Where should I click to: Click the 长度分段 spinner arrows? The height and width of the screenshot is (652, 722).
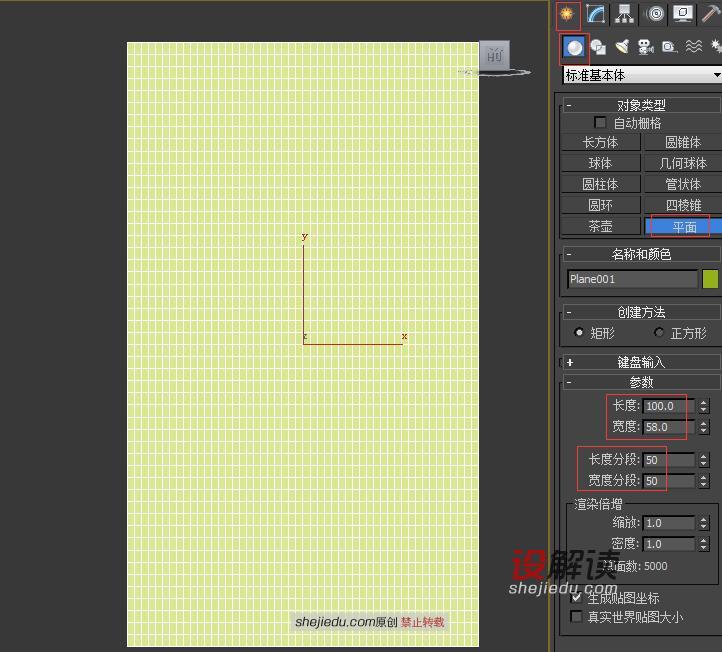(x=703, y=460)
